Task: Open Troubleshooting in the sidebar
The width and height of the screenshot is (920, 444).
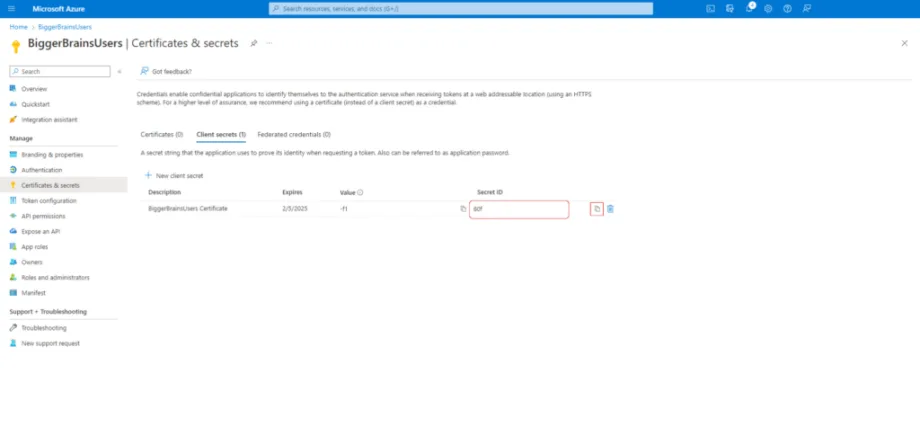Action: pos(44,328)
